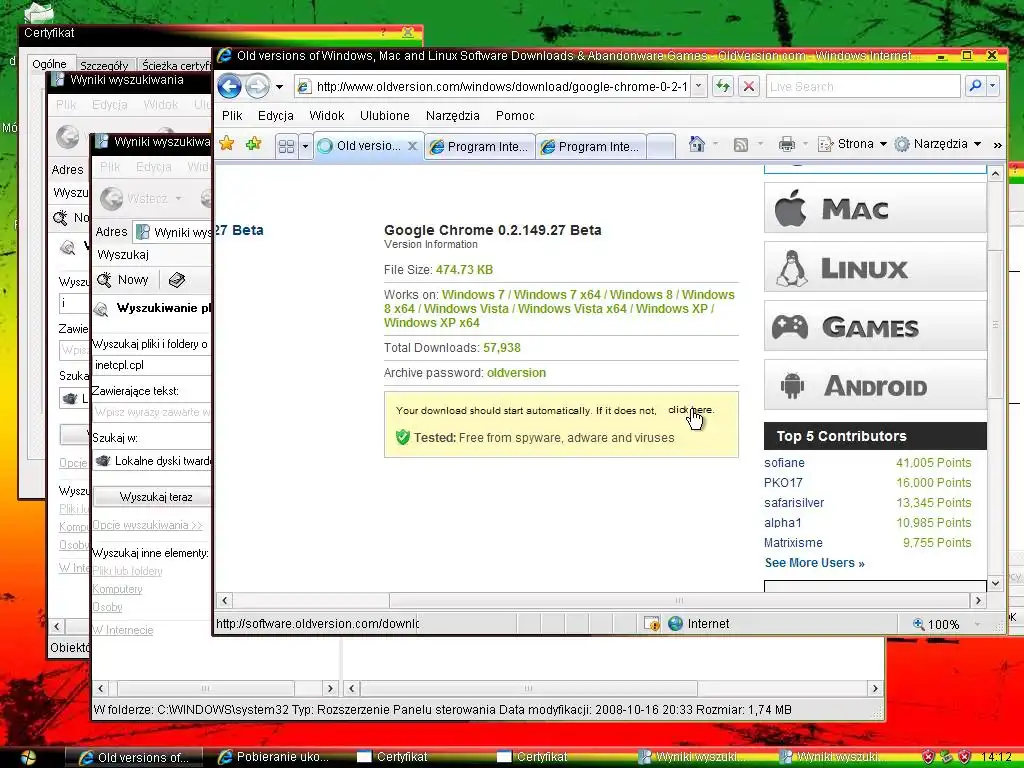Click Nowy in the search window toolbar
The width and height of the screenshot is (1024, 768).
pos(124,280)
